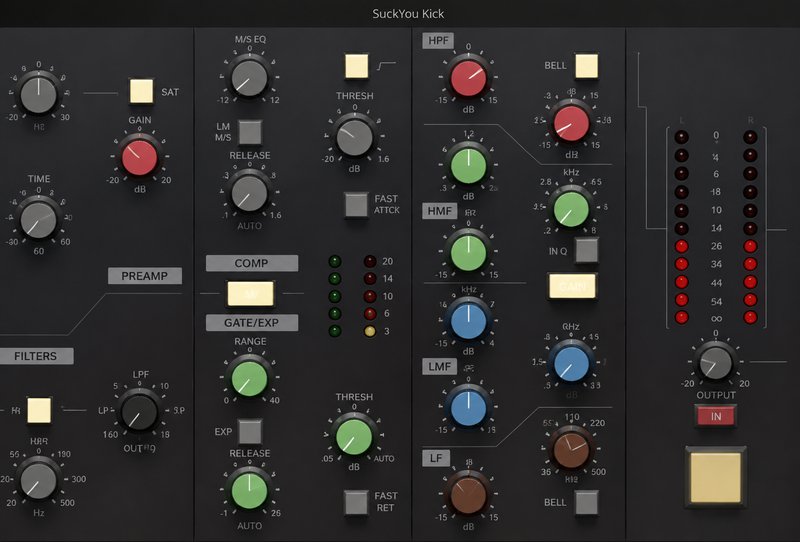Image resolution: width=800 pixels, height=542 pixels.
Task: Click the red preamp GAIN knob
Action: [139, 158]
